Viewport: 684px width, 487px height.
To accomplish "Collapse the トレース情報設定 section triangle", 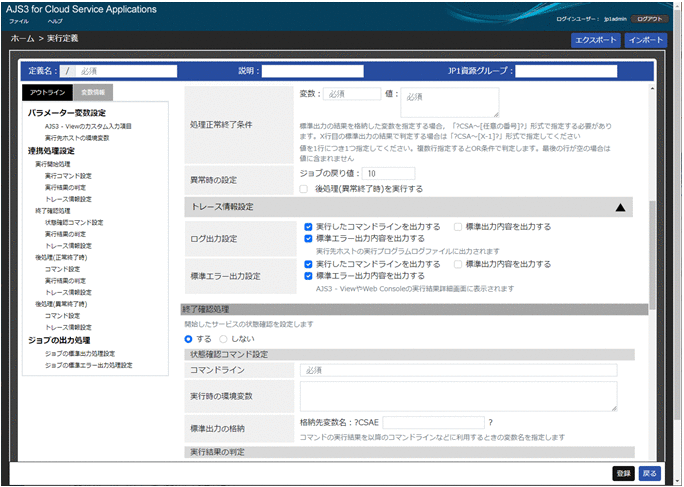I will tap(620, 207).
